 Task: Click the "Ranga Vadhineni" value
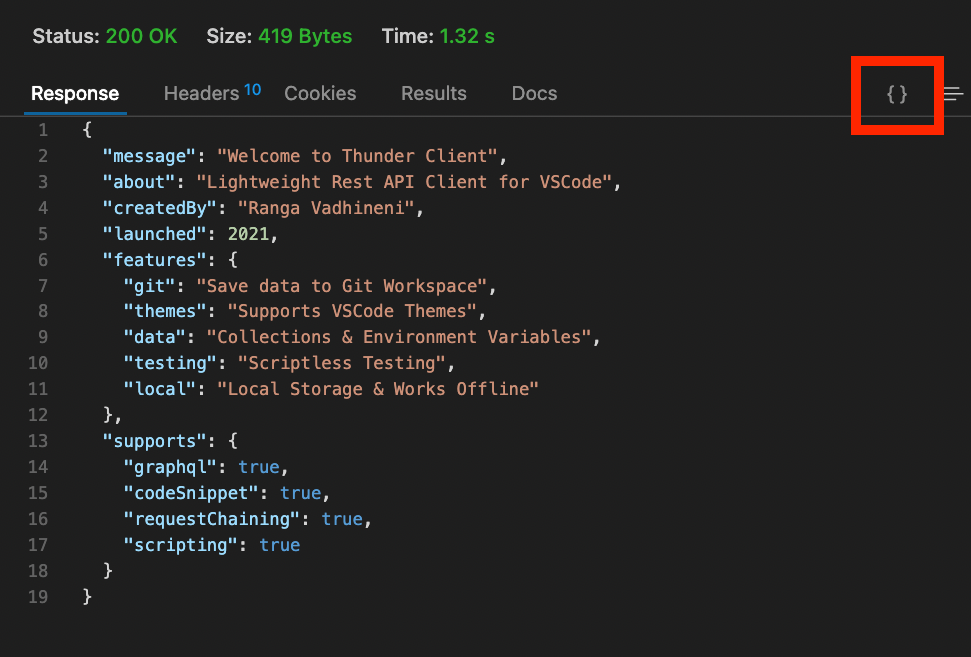tap(326, 208)
